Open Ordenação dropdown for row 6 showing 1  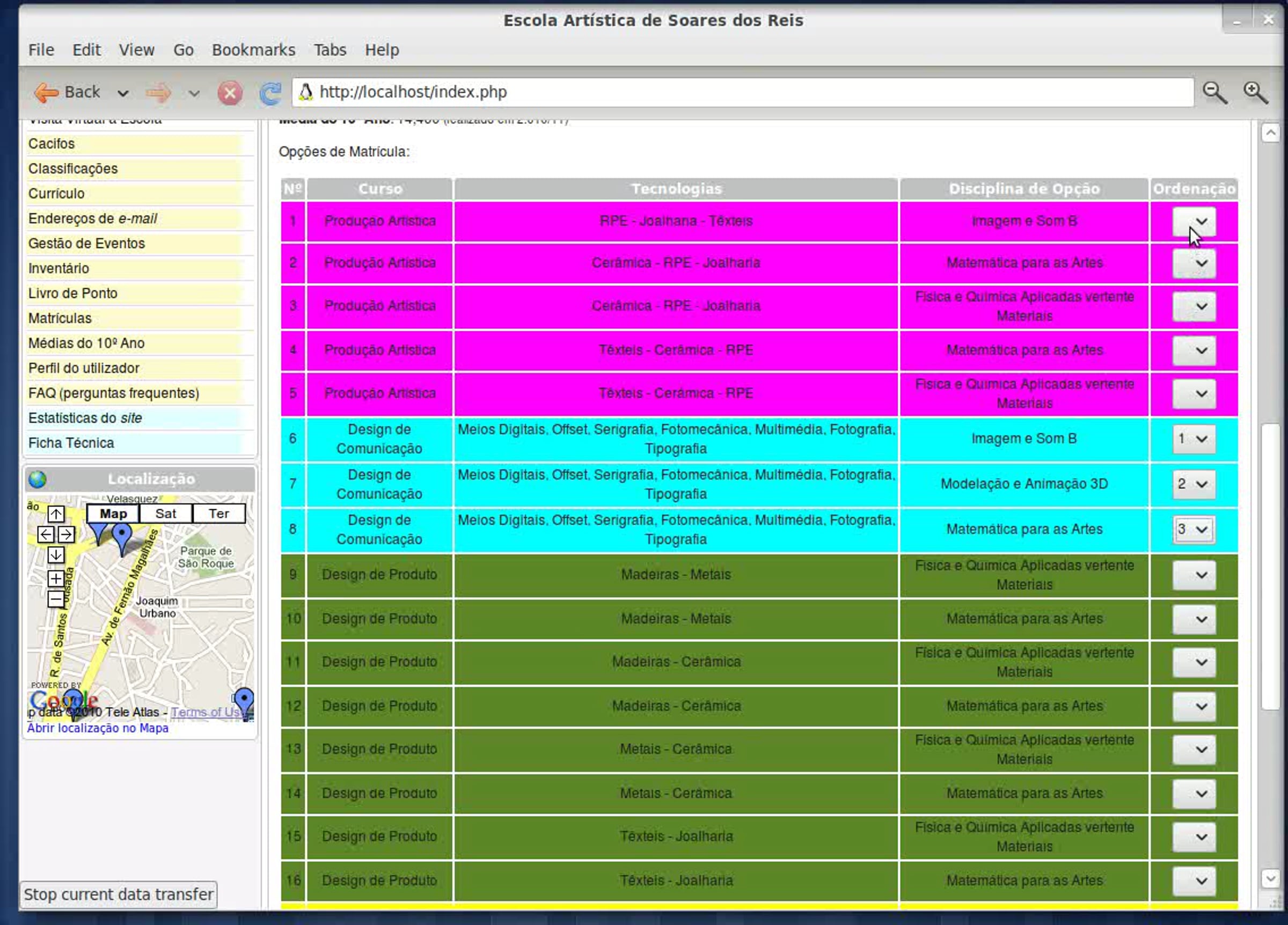point(1194,439)
